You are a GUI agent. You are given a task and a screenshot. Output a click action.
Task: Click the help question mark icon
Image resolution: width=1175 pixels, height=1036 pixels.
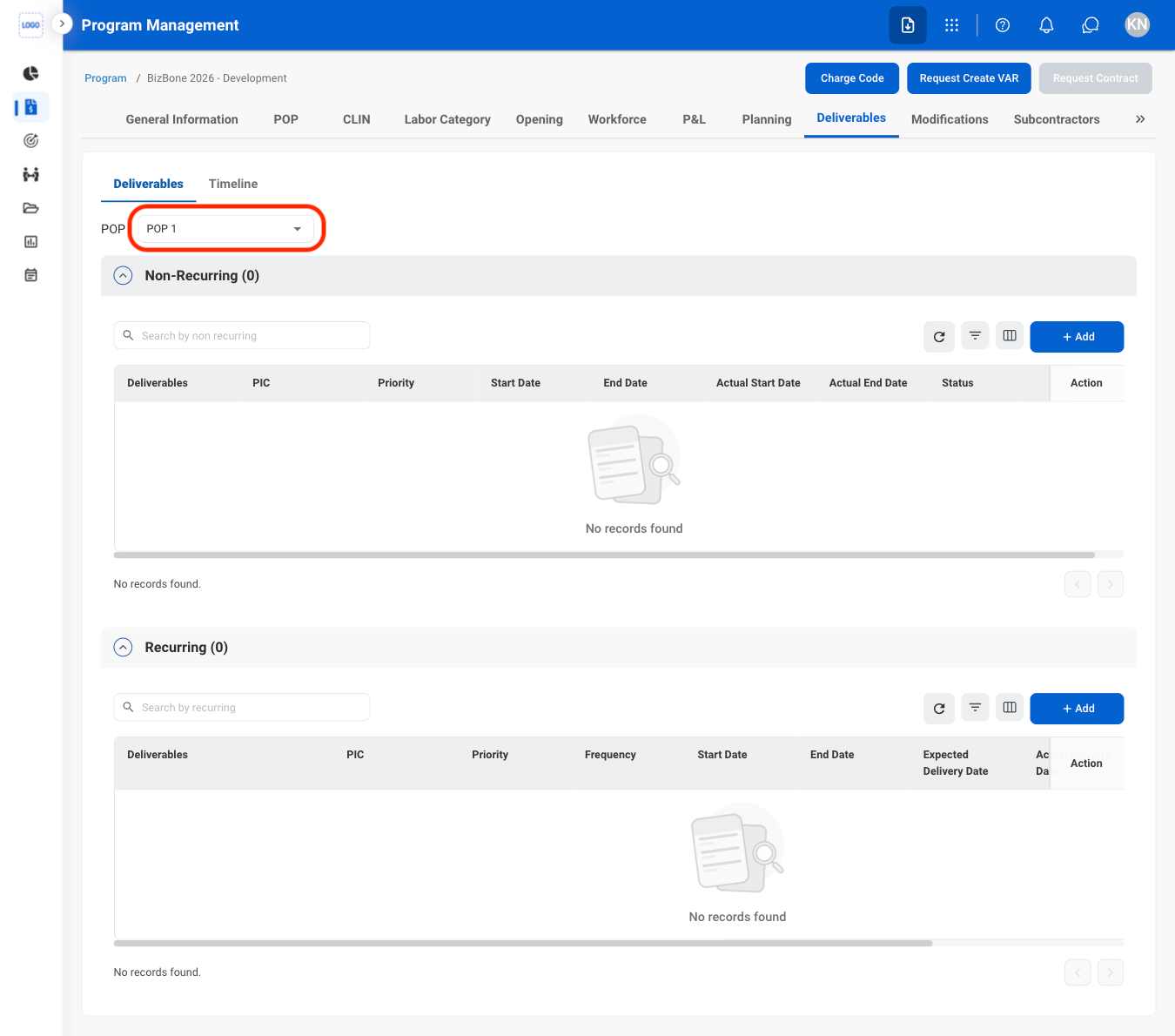1003,25
